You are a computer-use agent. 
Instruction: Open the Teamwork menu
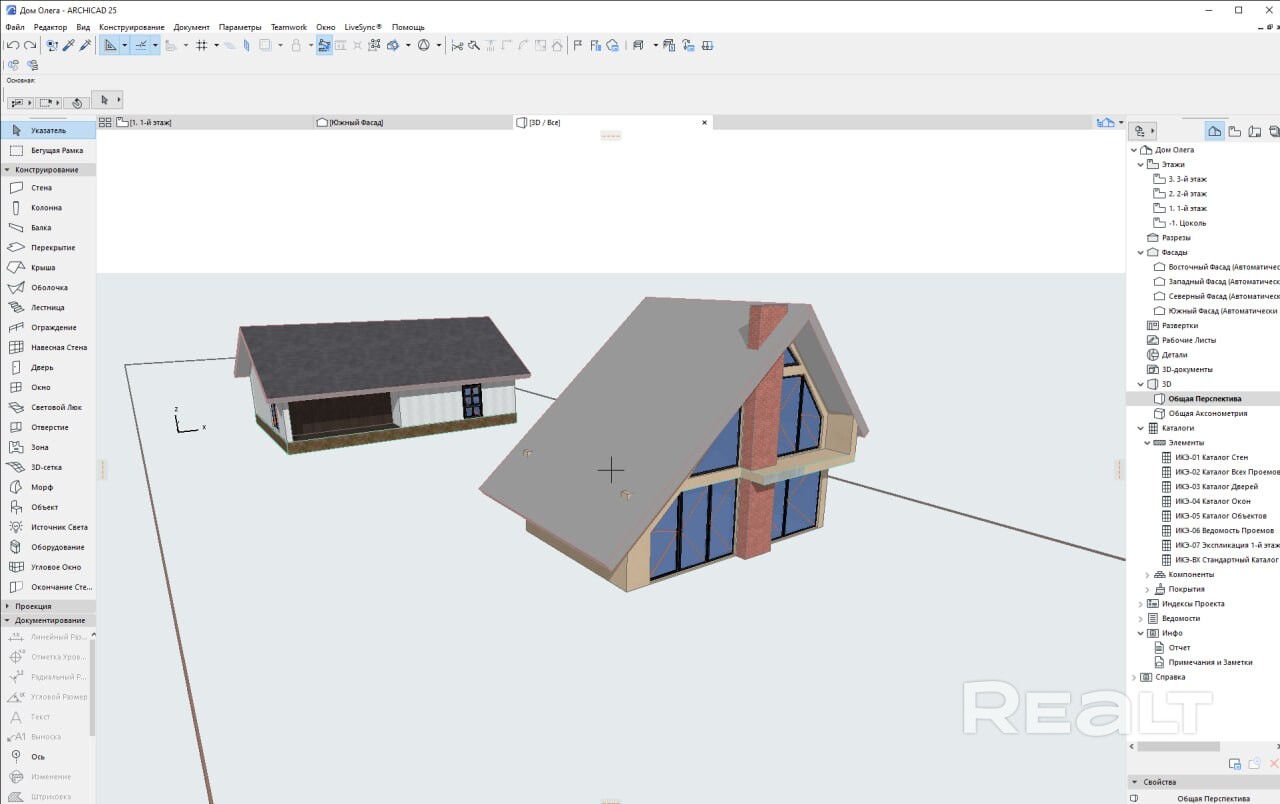click(289, 27)
